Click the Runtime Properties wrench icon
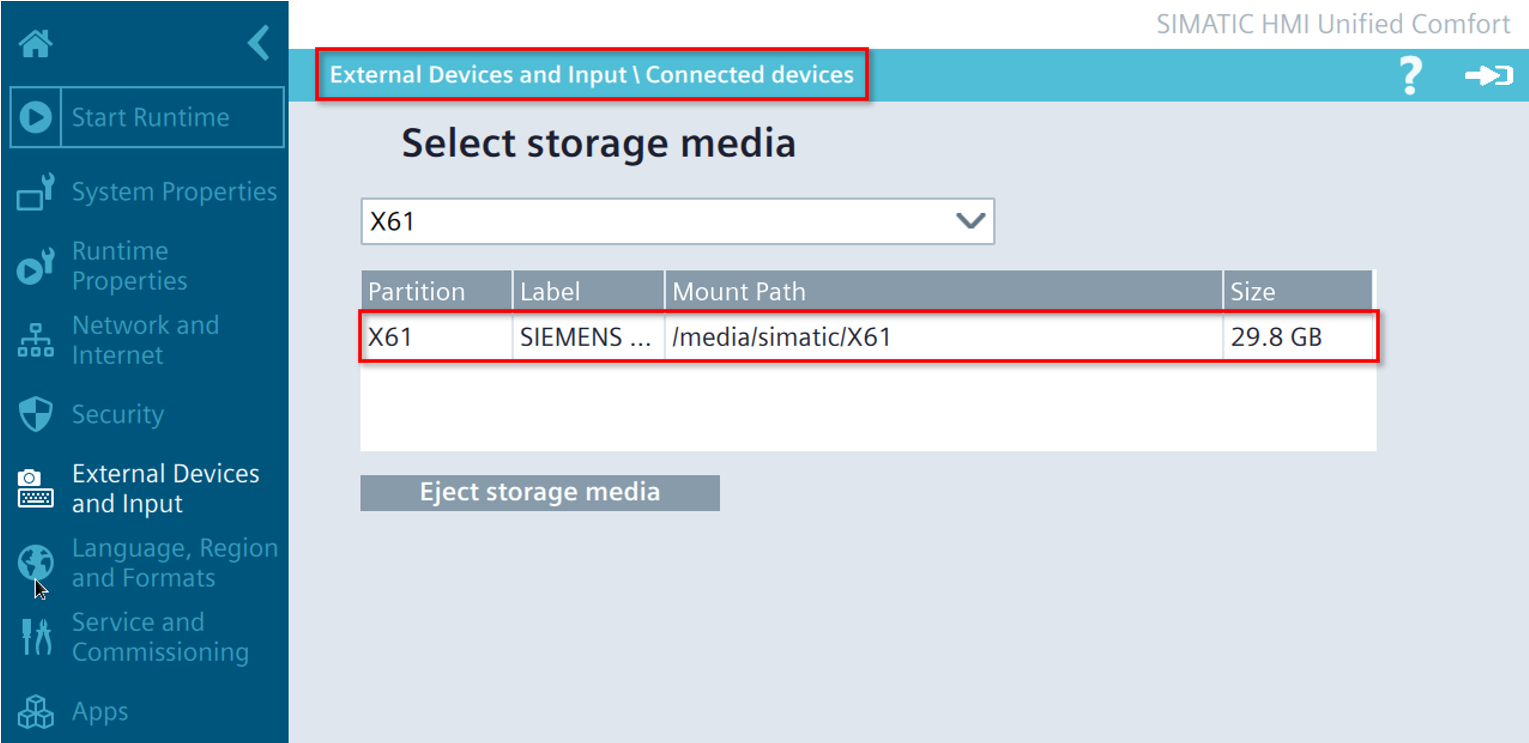1529x743 pixels. [36, 266]
